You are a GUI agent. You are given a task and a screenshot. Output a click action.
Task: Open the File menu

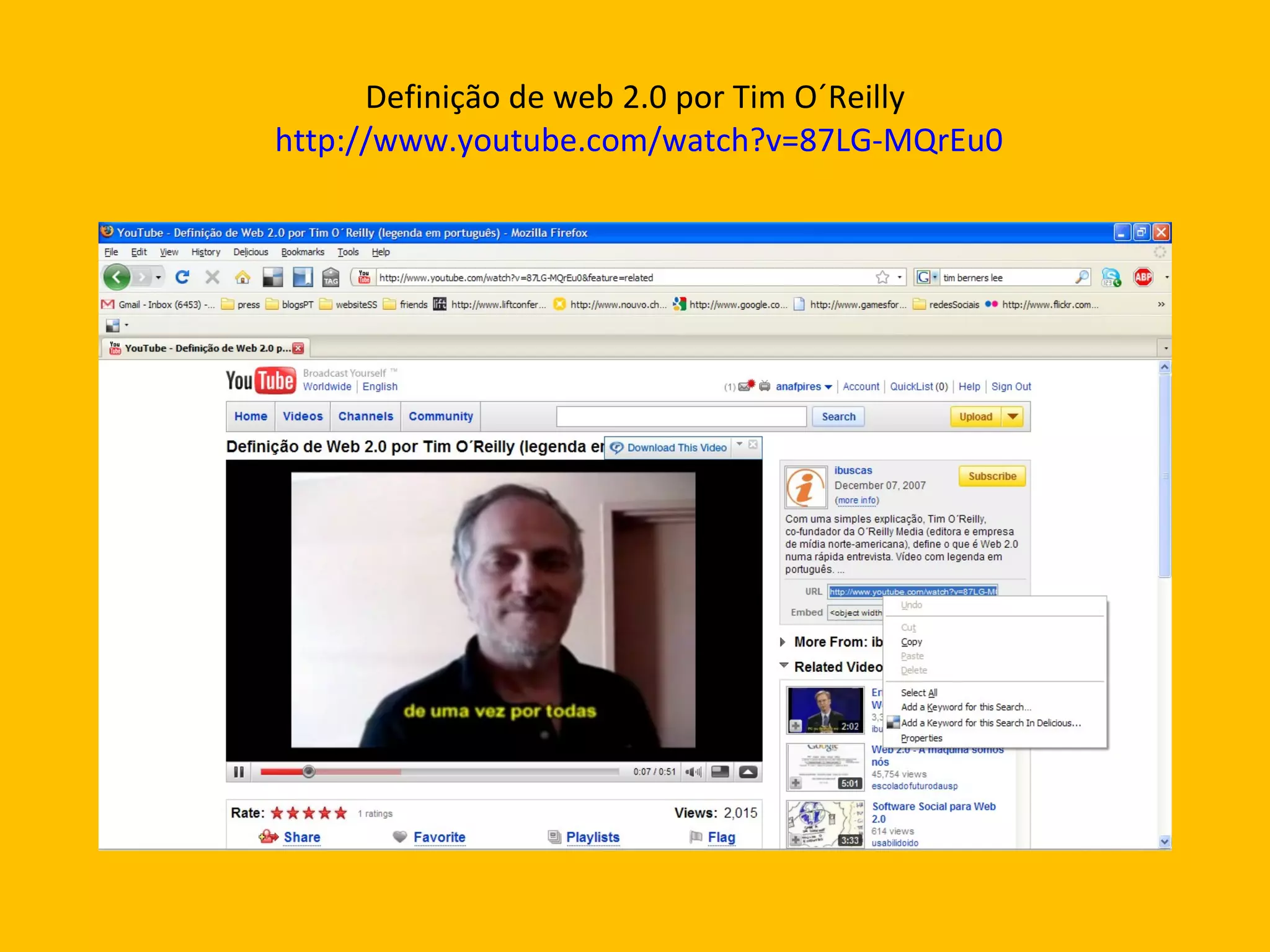click(x=111, y=252)
